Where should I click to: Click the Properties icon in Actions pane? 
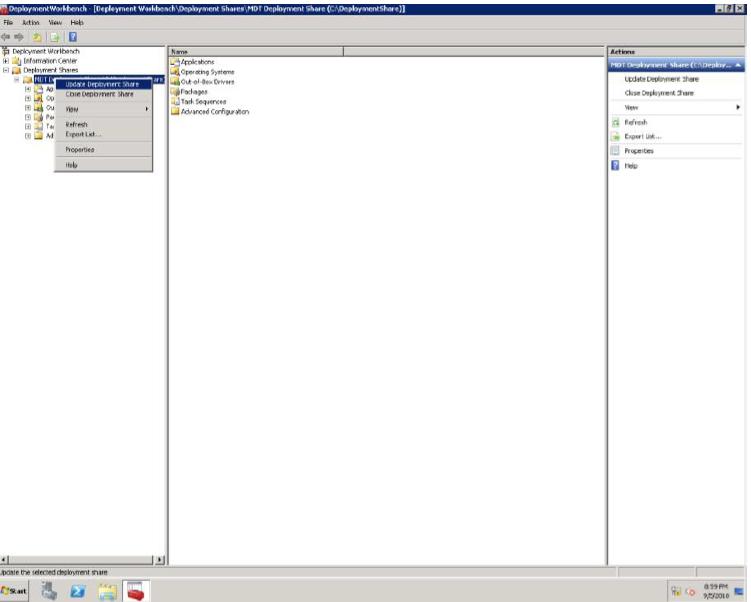616,151
